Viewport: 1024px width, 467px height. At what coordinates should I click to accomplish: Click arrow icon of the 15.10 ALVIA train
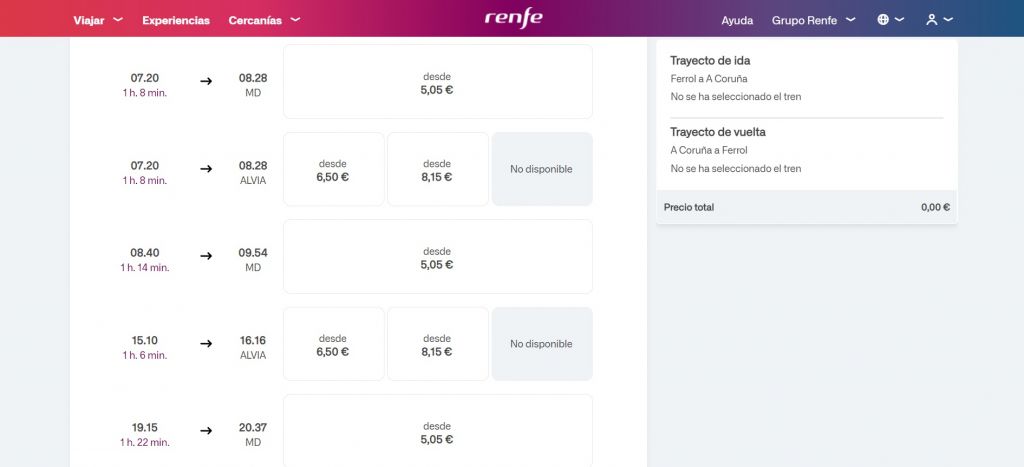point(206,344)
